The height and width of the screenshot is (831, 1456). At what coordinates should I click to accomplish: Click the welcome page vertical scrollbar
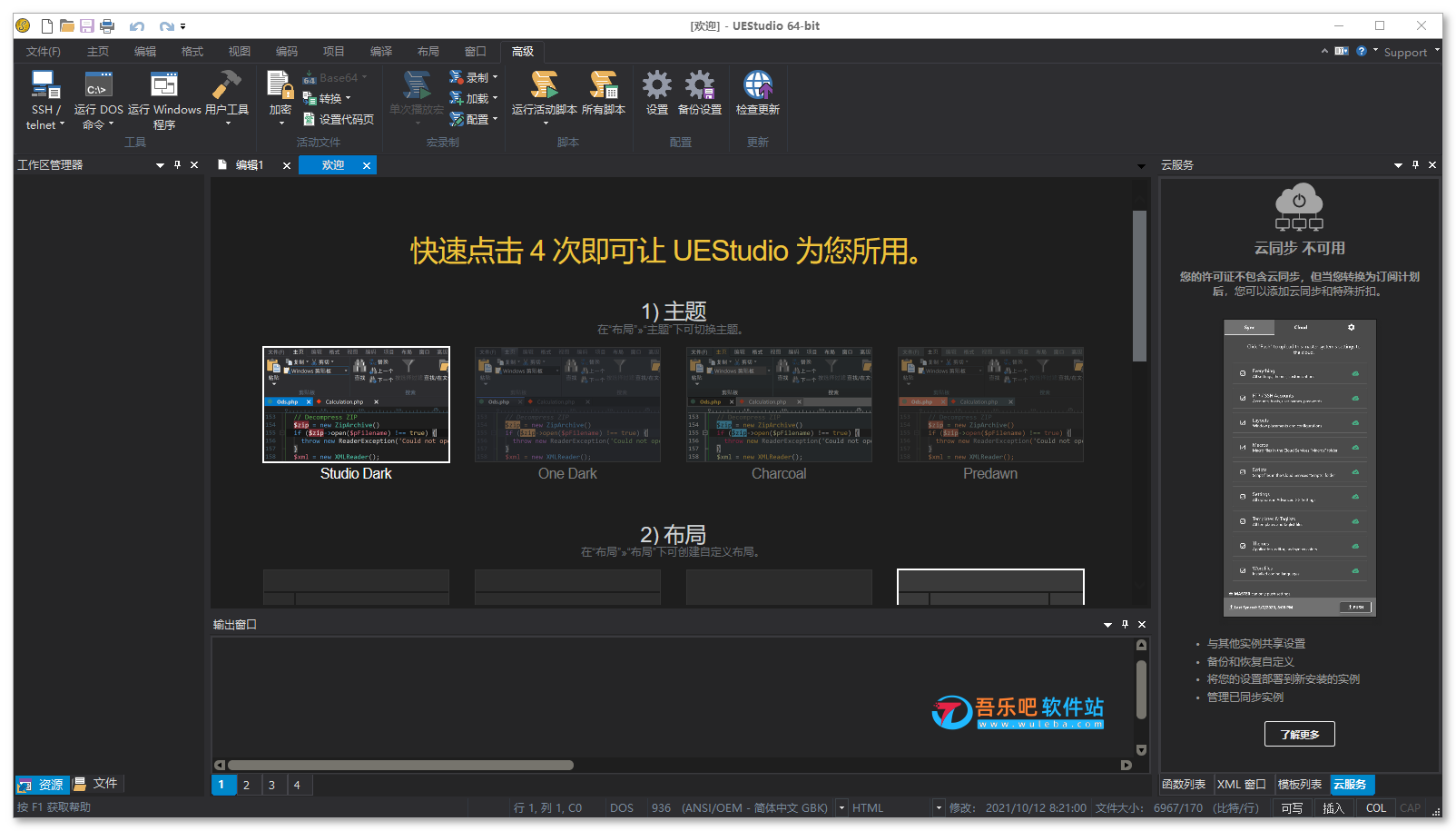tap(1139, 286)
